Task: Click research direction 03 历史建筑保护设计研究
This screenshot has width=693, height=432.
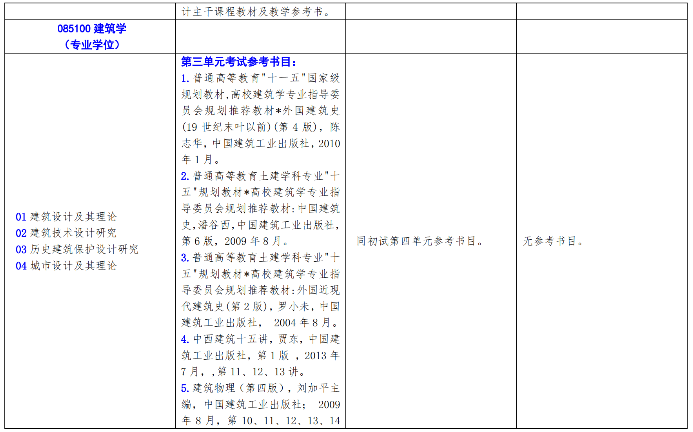Action: (x=77, y=248)
